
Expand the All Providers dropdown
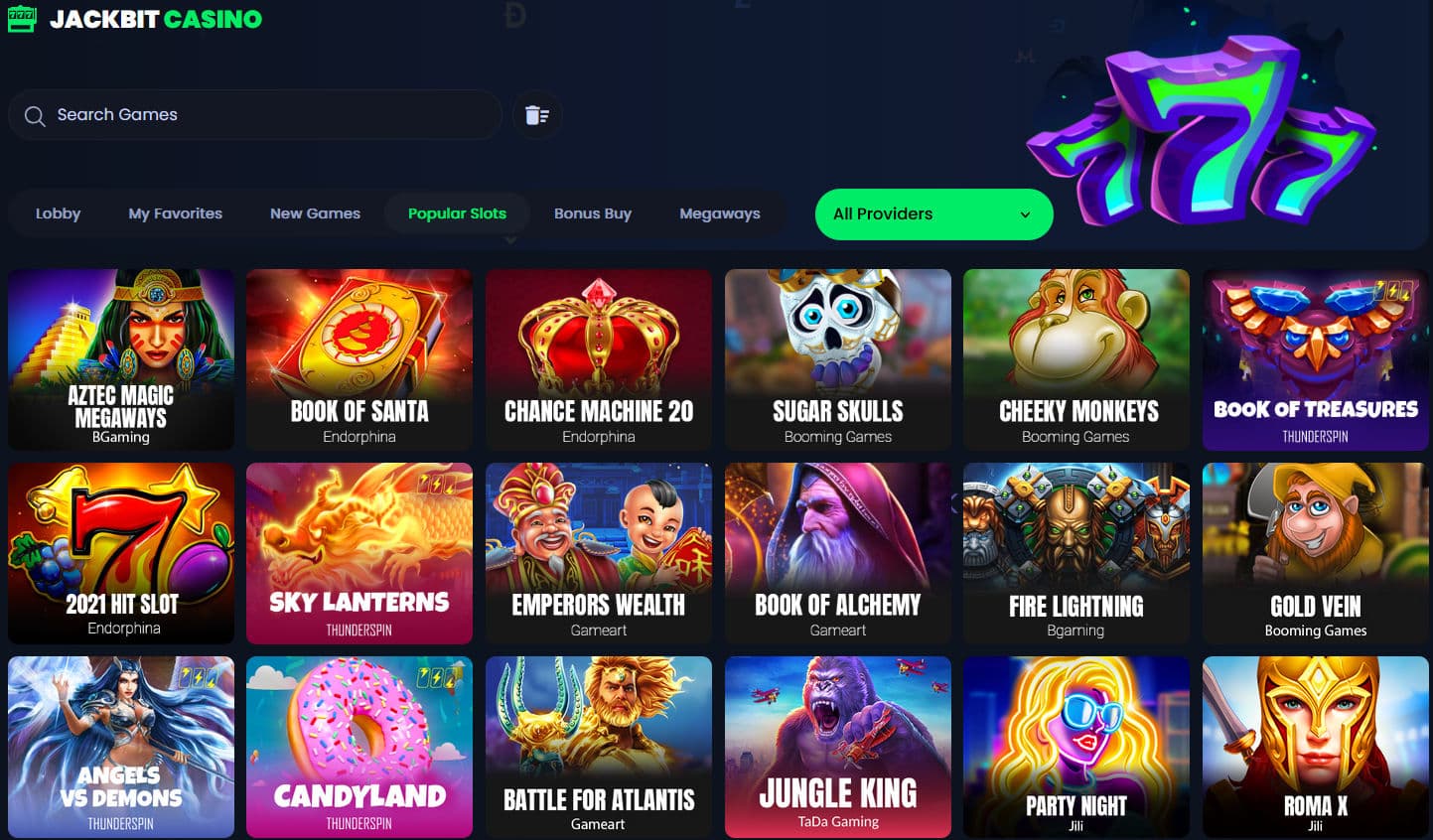tap(933, 214)
